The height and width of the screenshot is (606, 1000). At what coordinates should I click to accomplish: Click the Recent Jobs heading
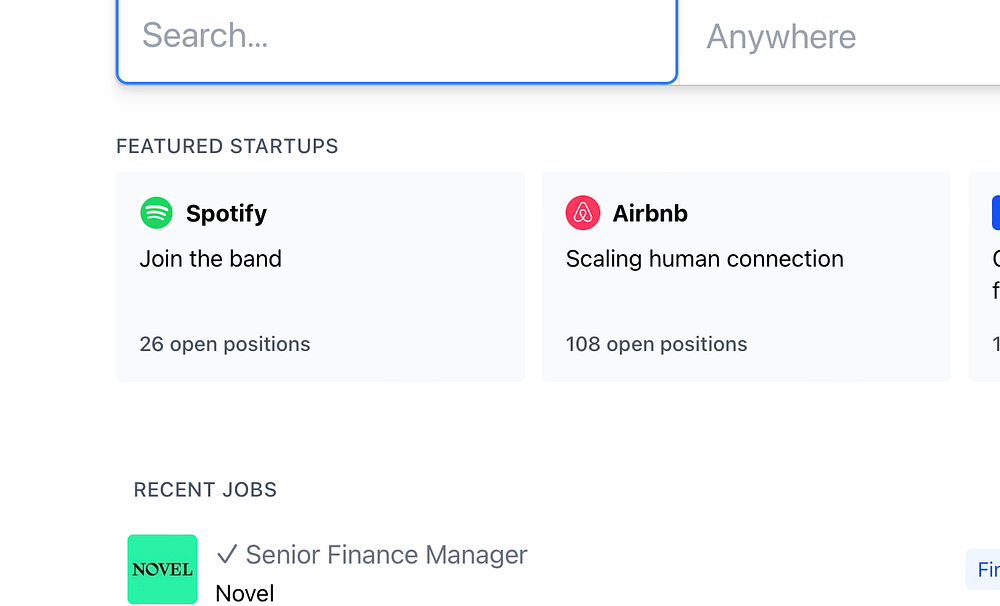205,490
